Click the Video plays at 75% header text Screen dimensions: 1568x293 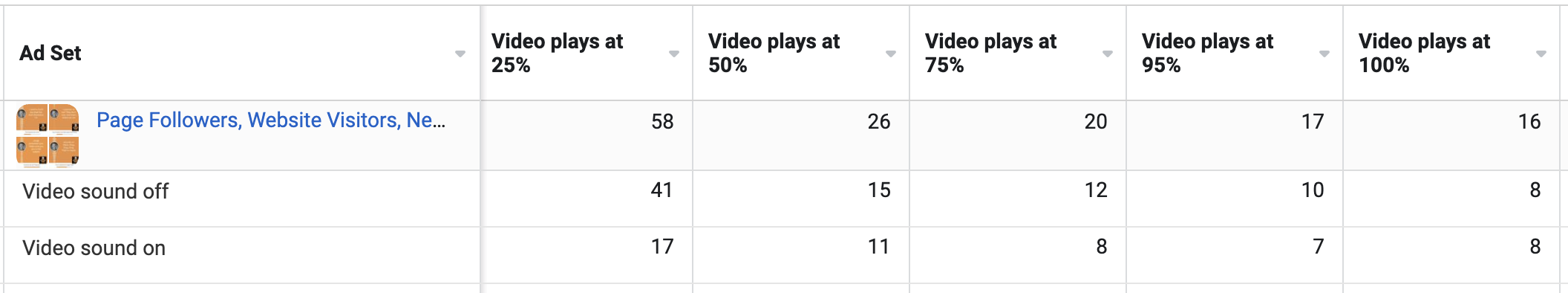click(990, 53)
